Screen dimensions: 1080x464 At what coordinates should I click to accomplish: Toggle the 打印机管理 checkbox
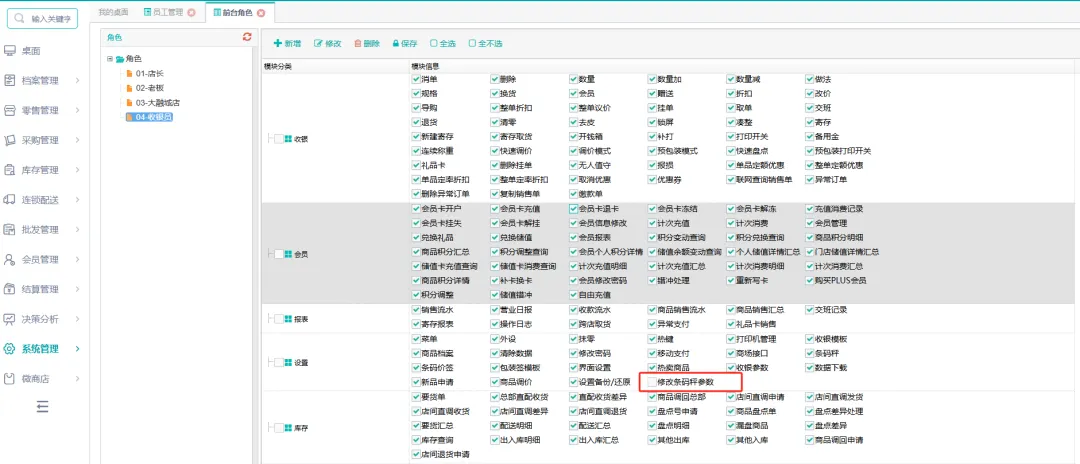[731, 339]
